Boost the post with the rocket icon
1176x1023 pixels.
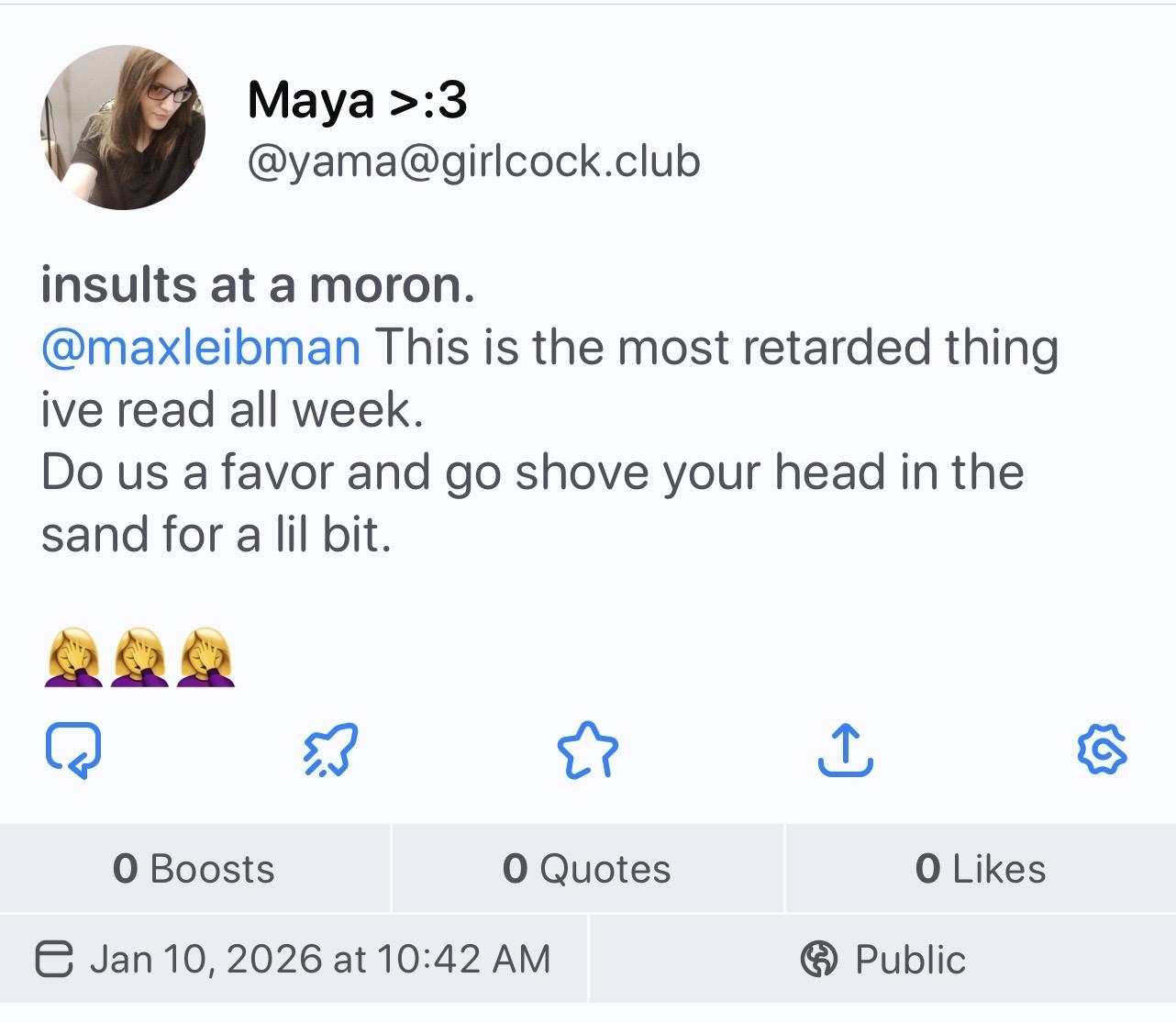click(x=330, y=751)
